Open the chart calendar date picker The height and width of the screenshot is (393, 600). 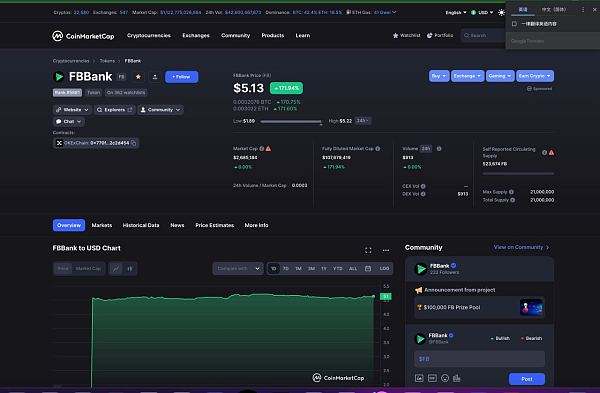pyautogui.click(x=368, y=269)
